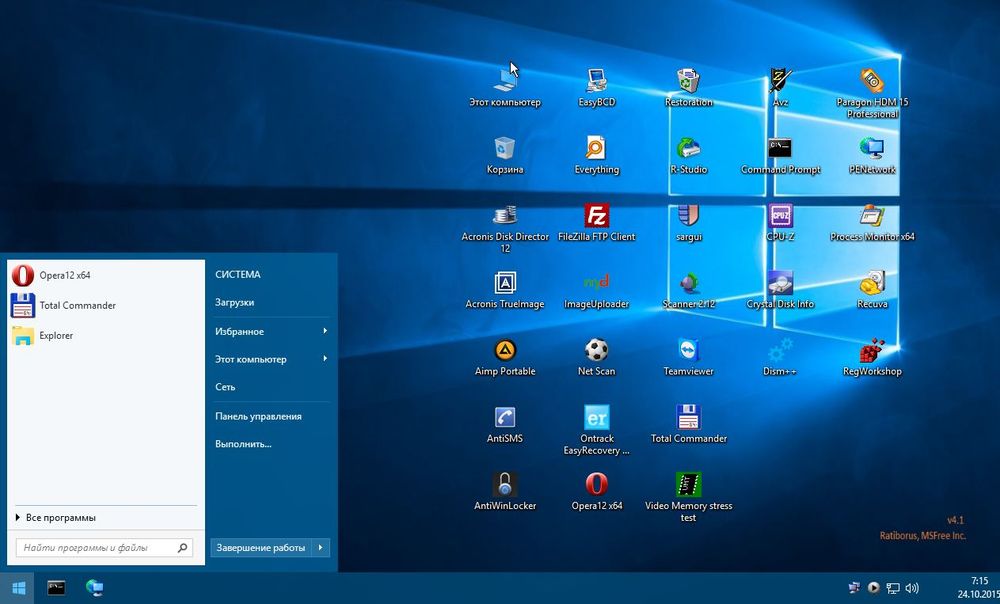Open PENetwork icon in the taskbar

click(x=94, y=588)
